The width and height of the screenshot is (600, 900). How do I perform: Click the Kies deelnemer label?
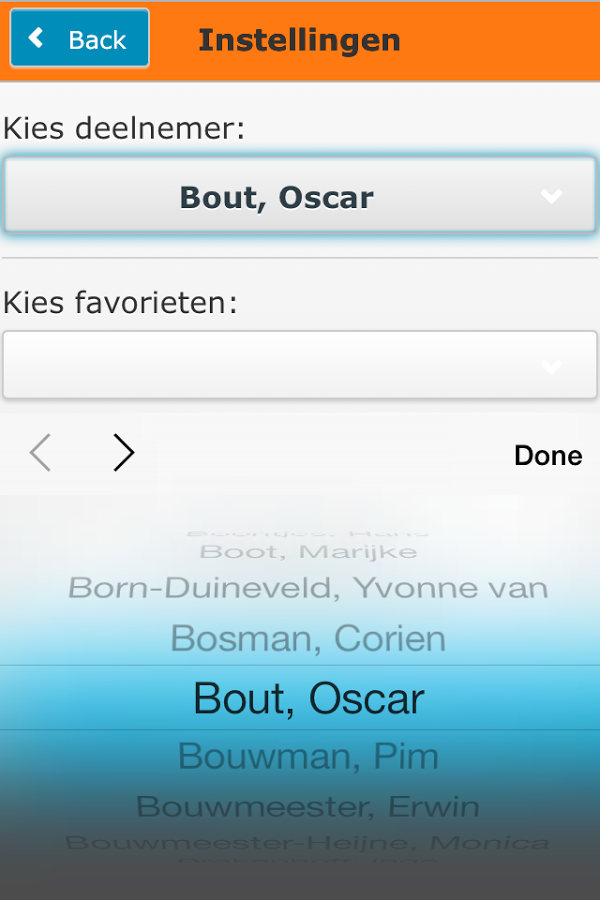click(x=124, y=128)
